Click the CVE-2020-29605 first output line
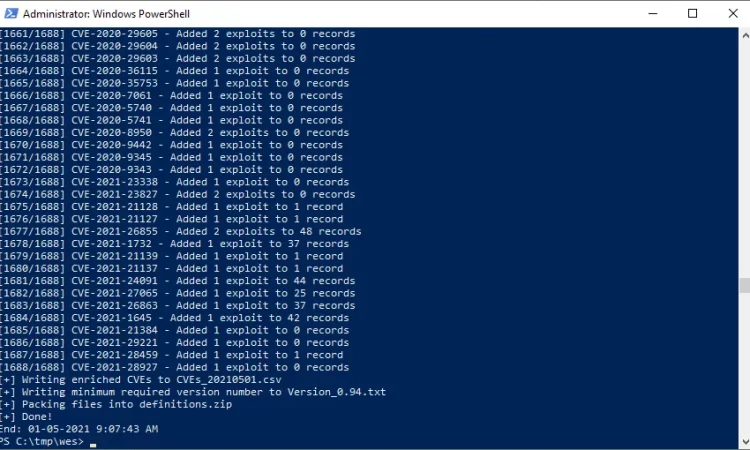 (177, 34)
